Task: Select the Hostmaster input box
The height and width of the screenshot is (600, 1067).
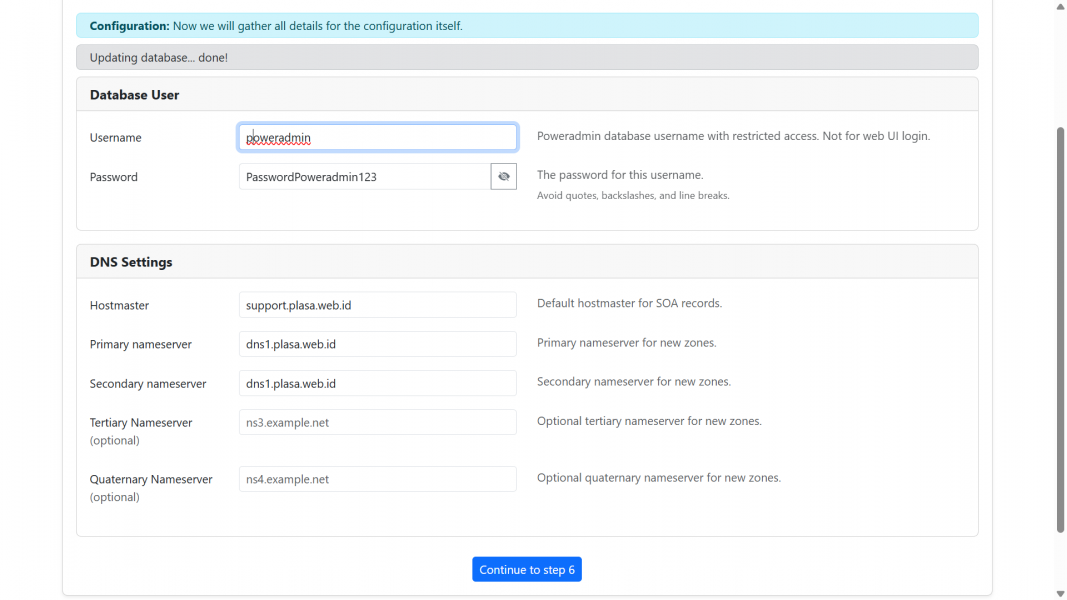Action: tap(377, 305)
